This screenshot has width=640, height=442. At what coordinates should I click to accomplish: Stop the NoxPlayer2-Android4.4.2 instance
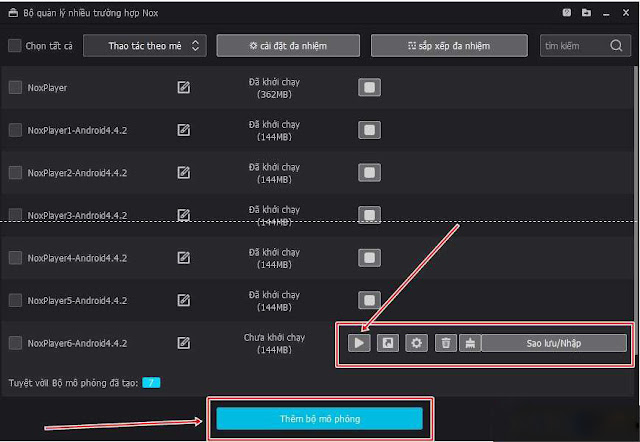pos(369,173)
